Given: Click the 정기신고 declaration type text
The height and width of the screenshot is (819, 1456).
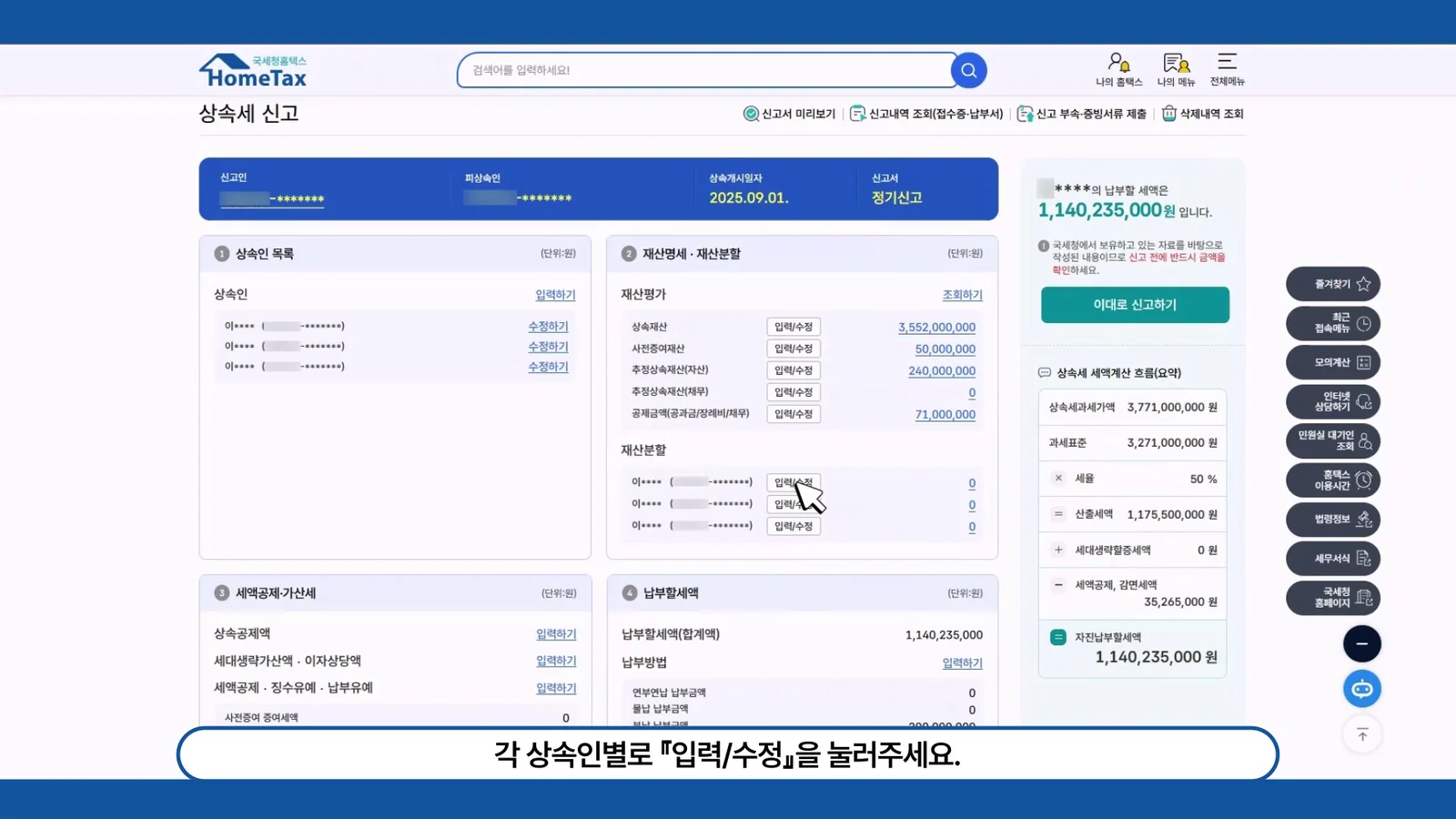Looking at the screenshot, I should 897,197.
